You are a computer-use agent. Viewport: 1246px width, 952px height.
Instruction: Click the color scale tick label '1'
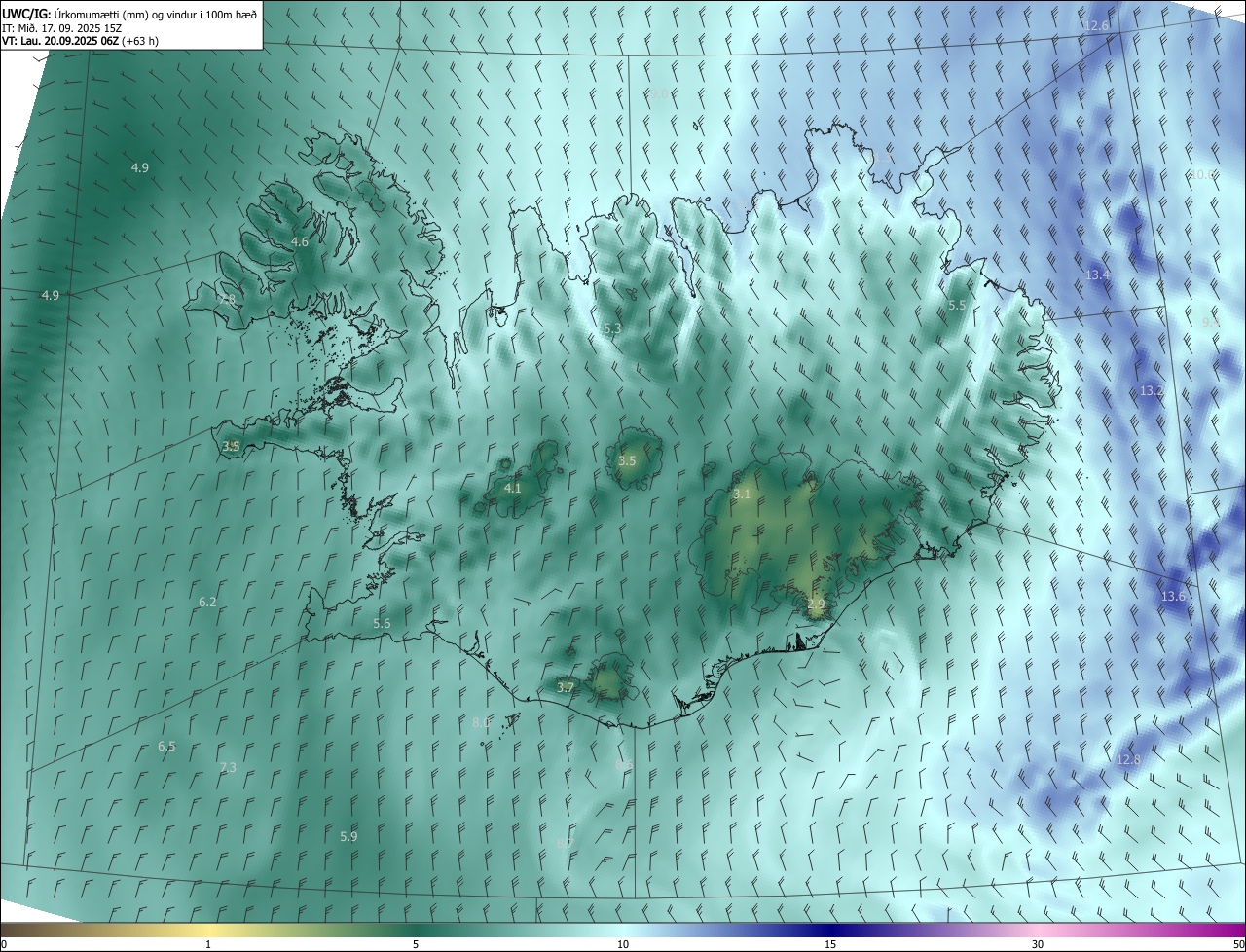click(x=208, y=944)
